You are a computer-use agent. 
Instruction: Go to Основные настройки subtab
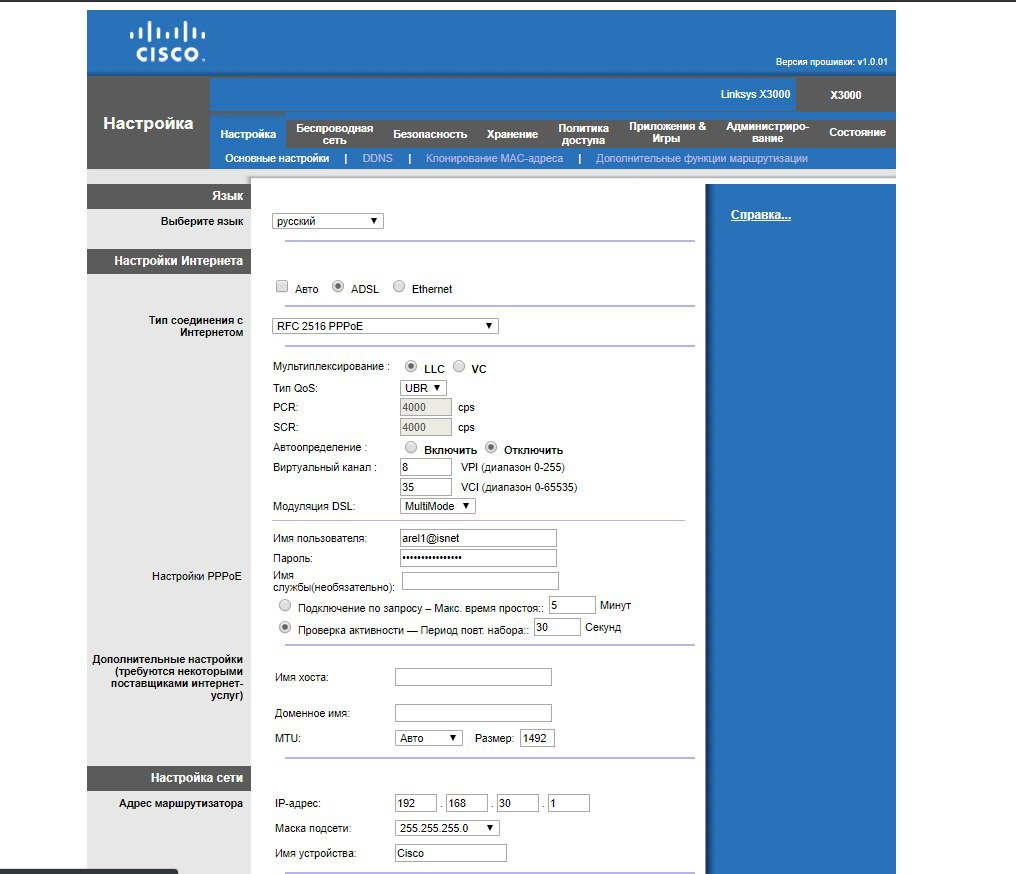[x=277, y=158]
